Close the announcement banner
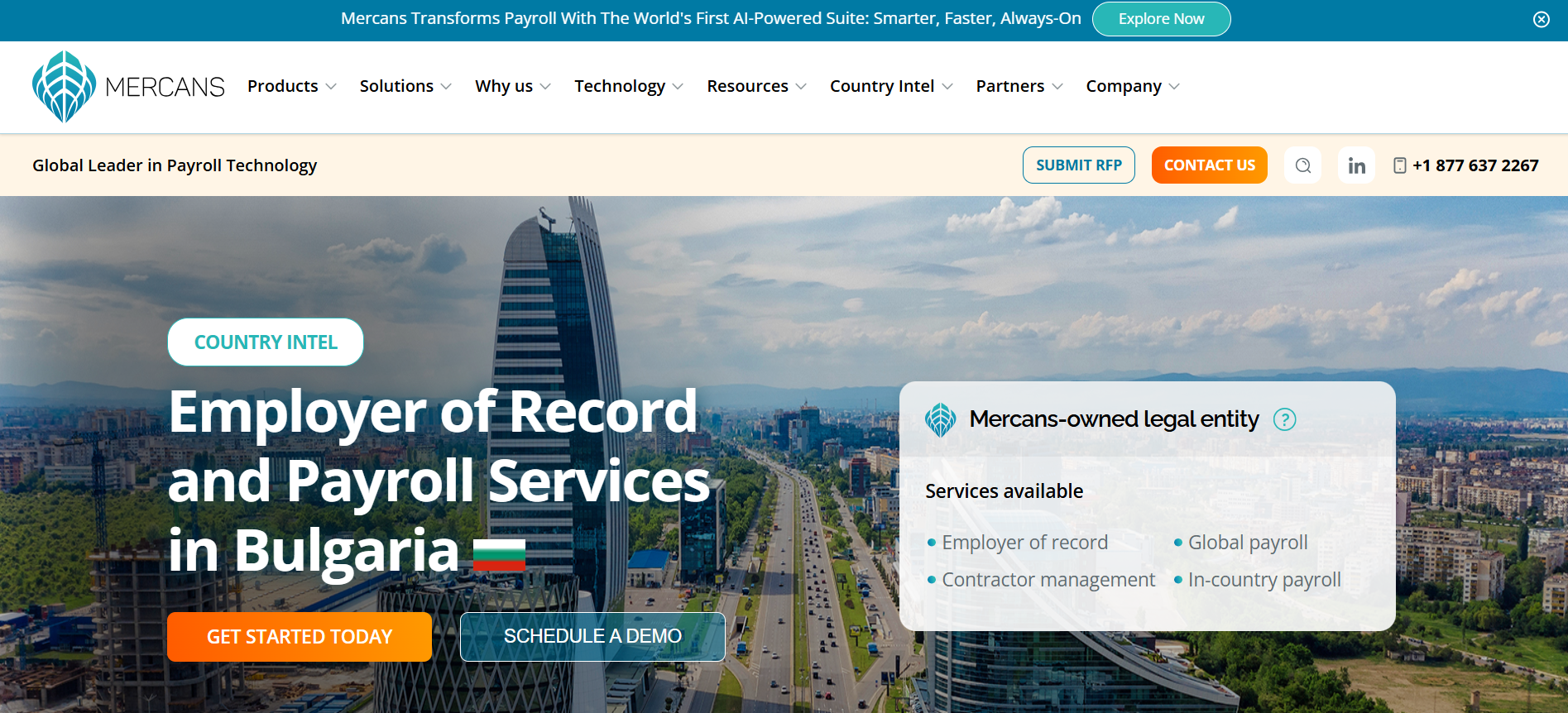The height and width of the screenshot is (713, 1568). tap(1541, 19)
